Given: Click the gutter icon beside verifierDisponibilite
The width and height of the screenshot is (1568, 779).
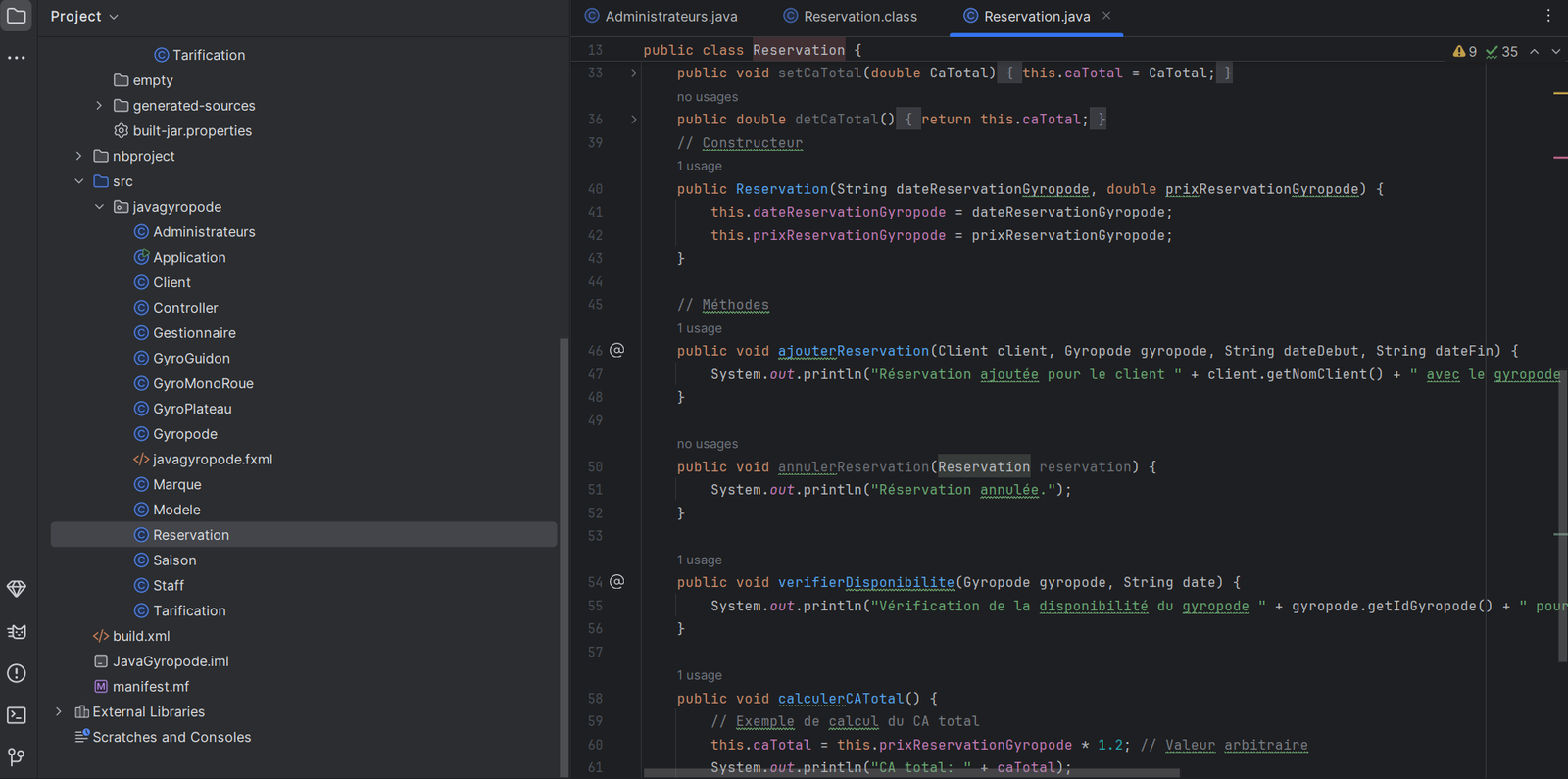Looking at the screenshot, I should 616,582.
